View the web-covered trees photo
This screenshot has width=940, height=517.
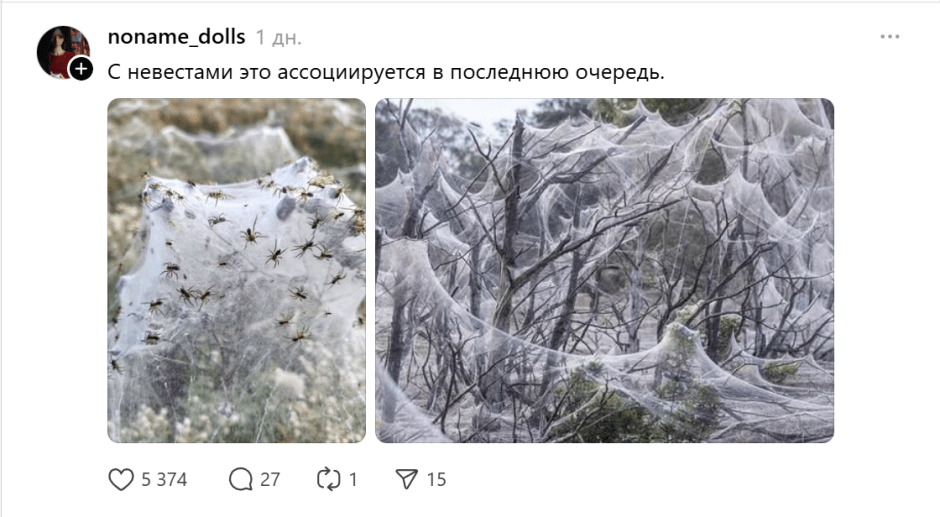(x=604, y=270)
